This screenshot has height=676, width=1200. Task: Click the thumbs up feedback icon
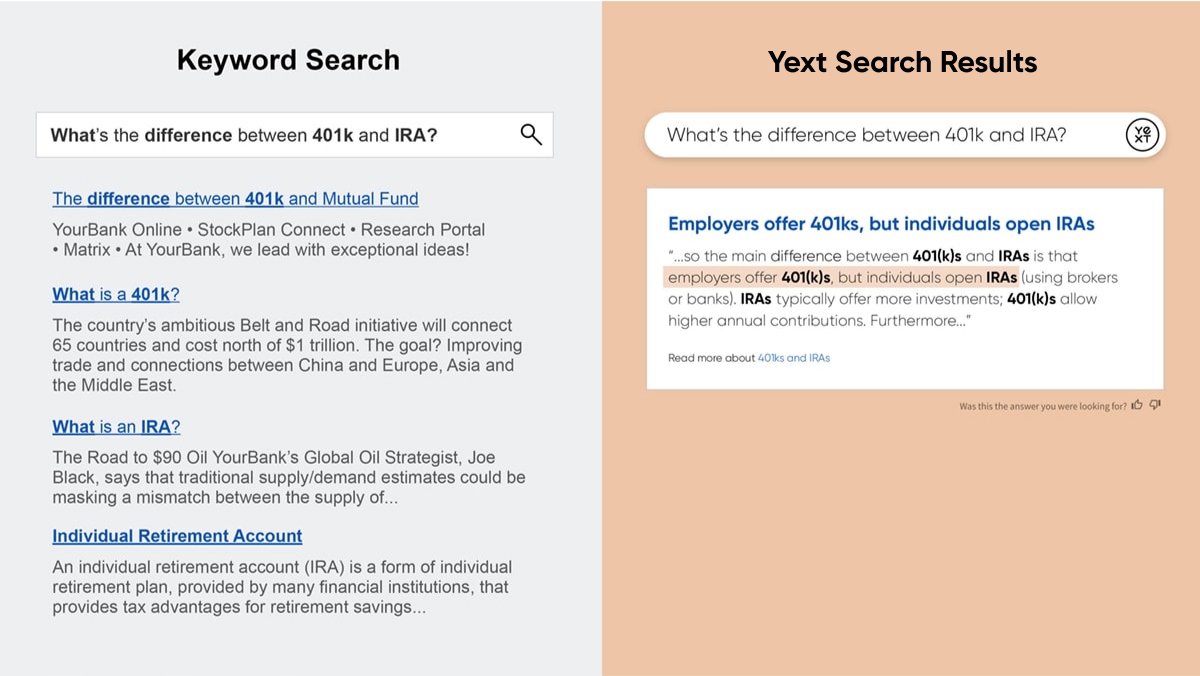point(1136,405)
